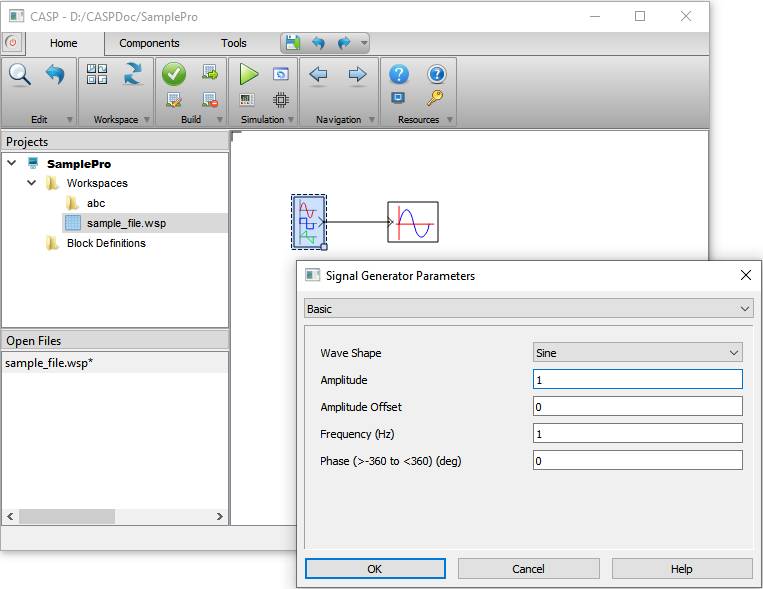The image size is (763, 589).
Task: Switch to the Components tab
Action: click(149, 43)
